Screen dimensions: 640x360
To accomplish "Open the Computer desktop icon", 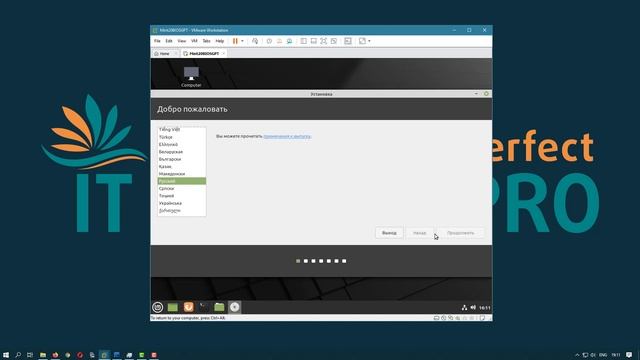I will click(x=191, y=76).
